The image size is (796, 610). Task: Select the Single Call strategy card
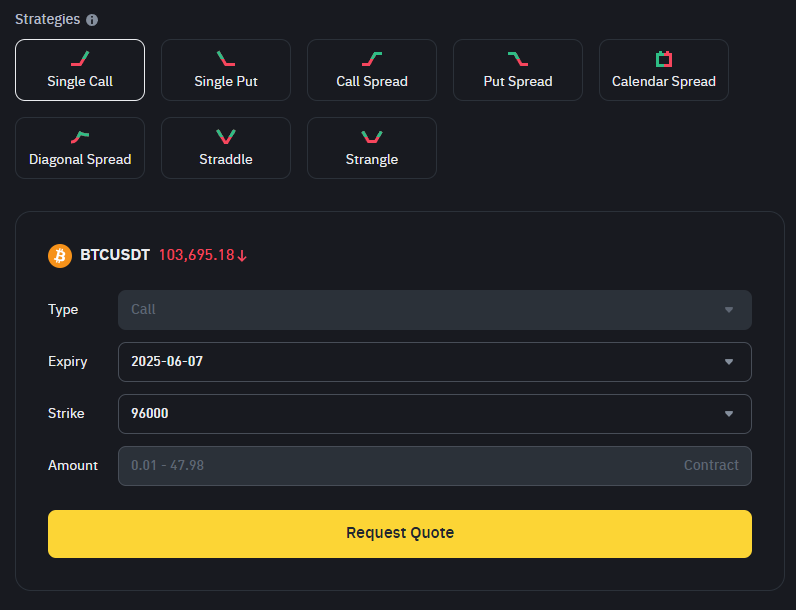tap(80, 70)
